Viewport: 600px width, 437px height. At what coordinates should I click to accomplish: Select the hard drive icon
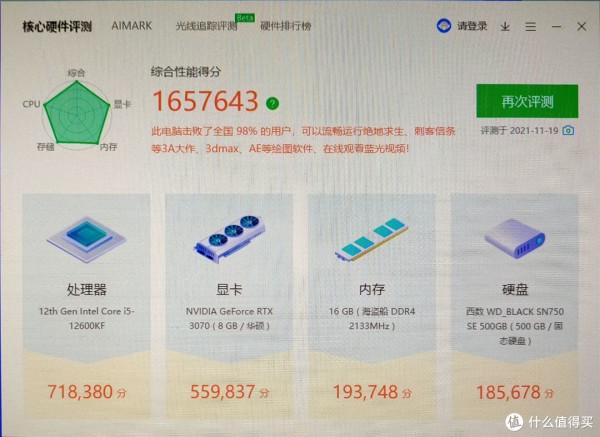pos(515,238)
